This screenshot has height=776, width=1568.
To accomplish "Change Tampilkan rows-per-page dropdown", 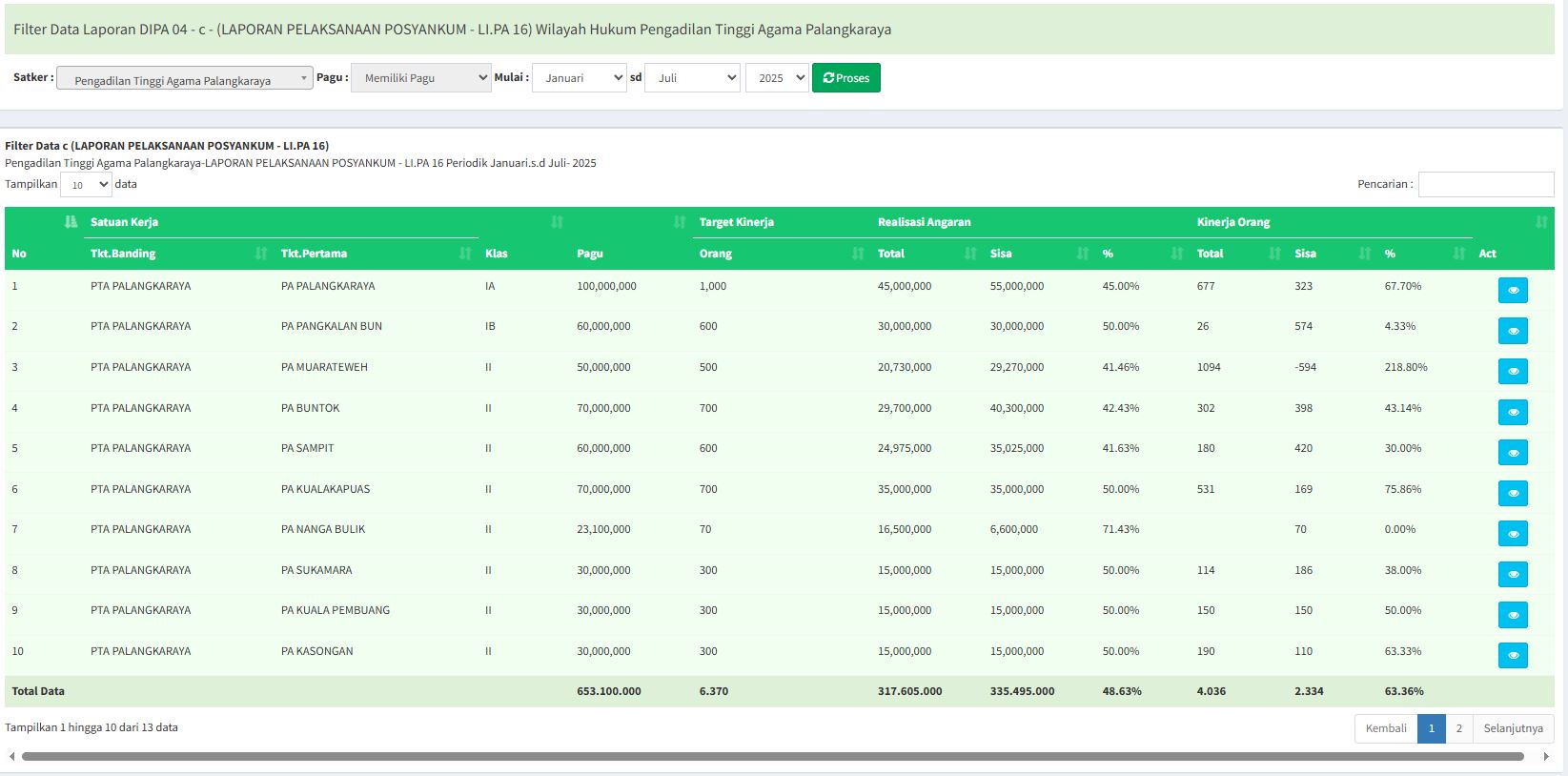I will (86, 185).
